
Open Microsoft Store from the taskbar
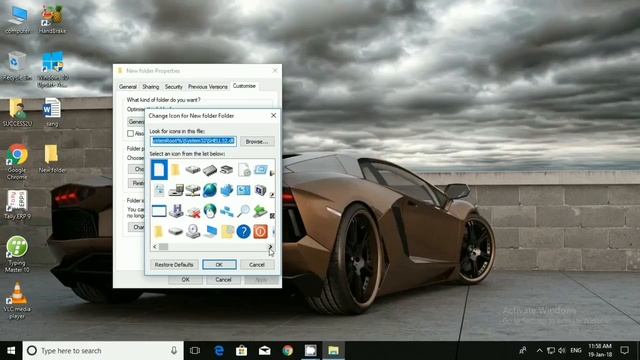click(x=242, y=351)
